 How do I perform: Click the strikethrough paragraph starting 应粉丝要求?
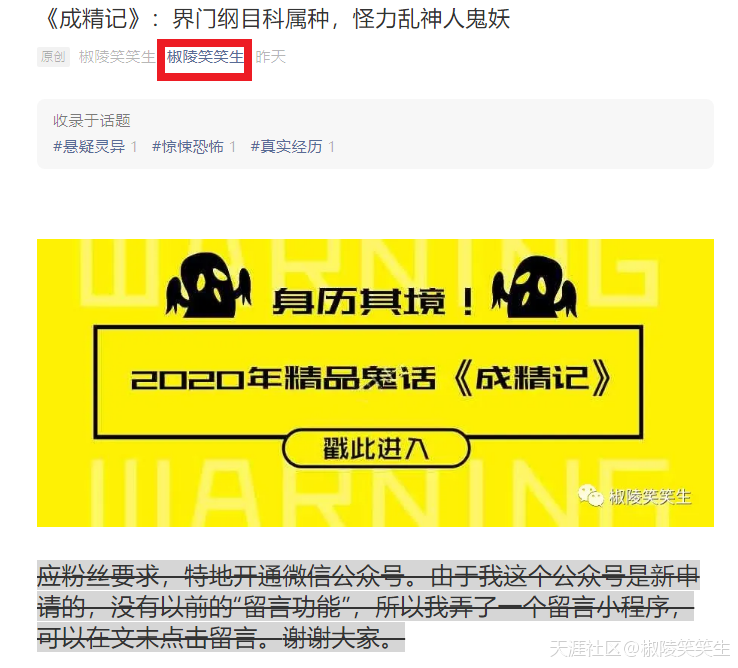point(368,606)
